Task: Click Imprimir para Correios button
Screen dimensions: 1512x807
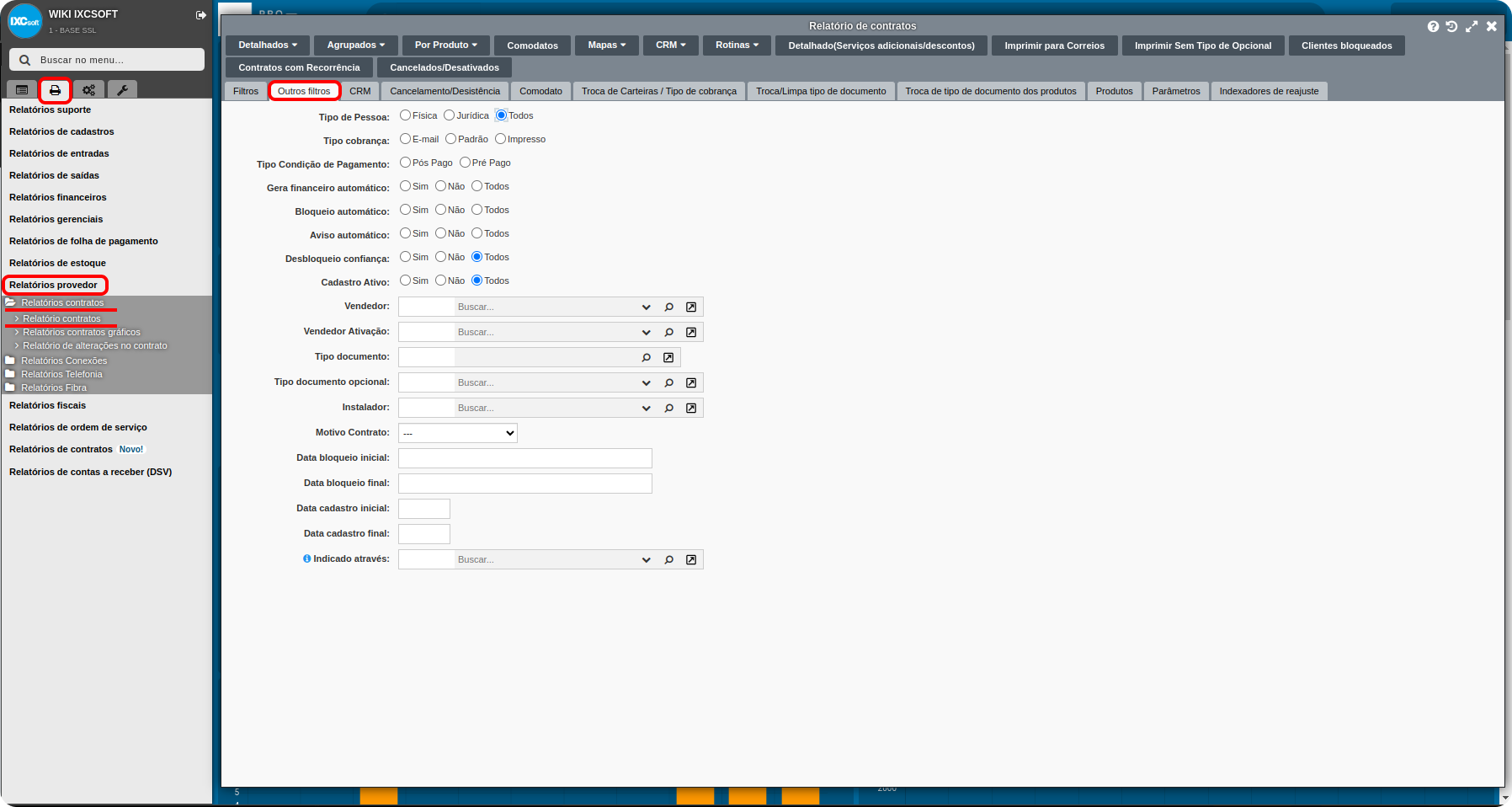Action: click(1054, 45)
